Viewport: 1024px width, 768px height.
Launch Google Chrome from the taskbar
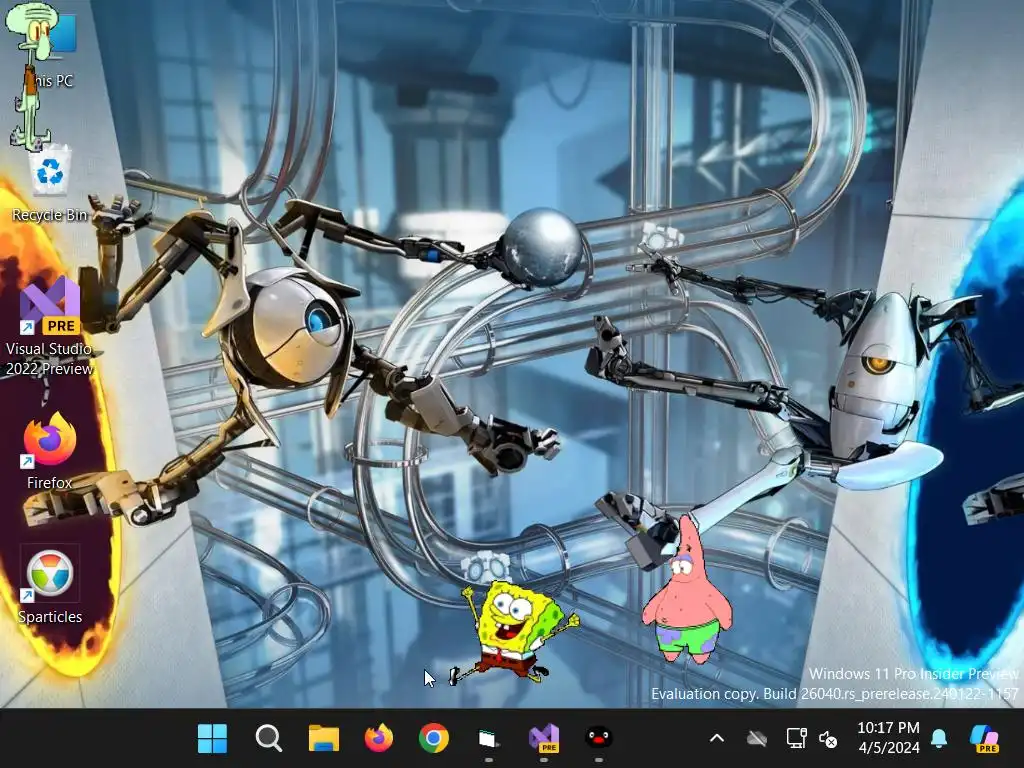[x=434, y=738]
